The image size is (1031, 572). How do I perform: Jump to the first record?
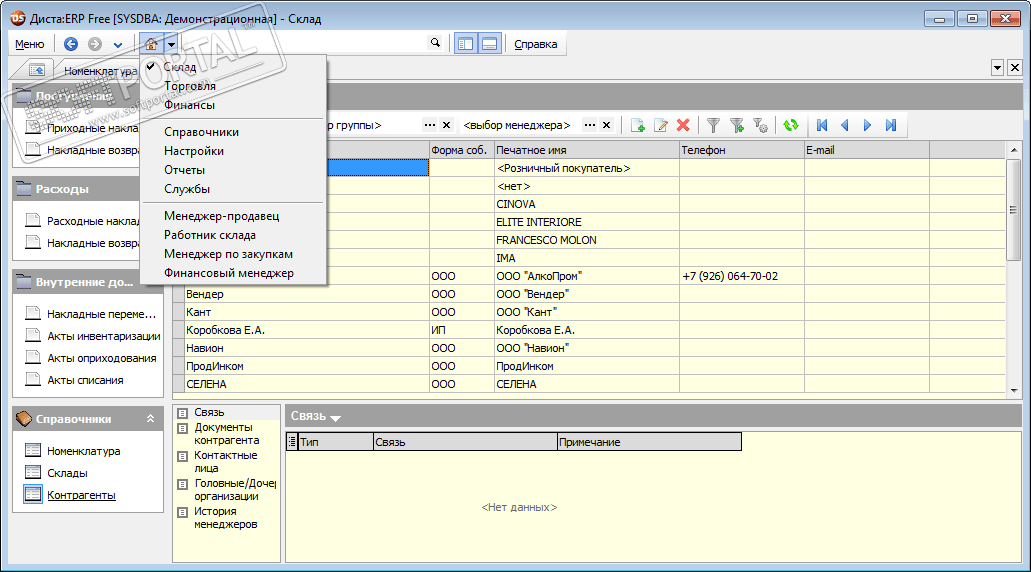(x=822, y=125)
